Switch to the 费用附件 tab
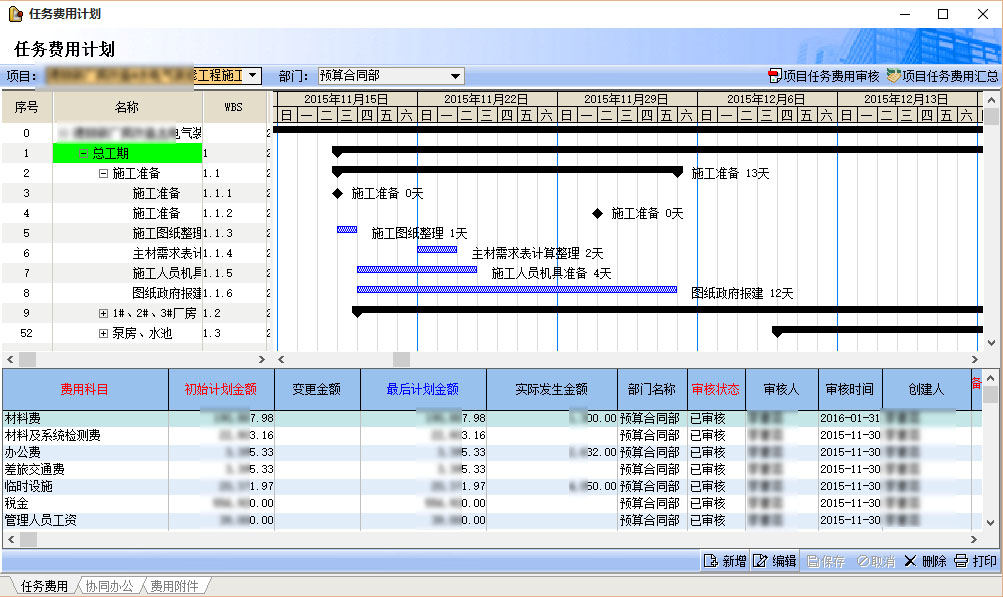 tap(174, 587)
